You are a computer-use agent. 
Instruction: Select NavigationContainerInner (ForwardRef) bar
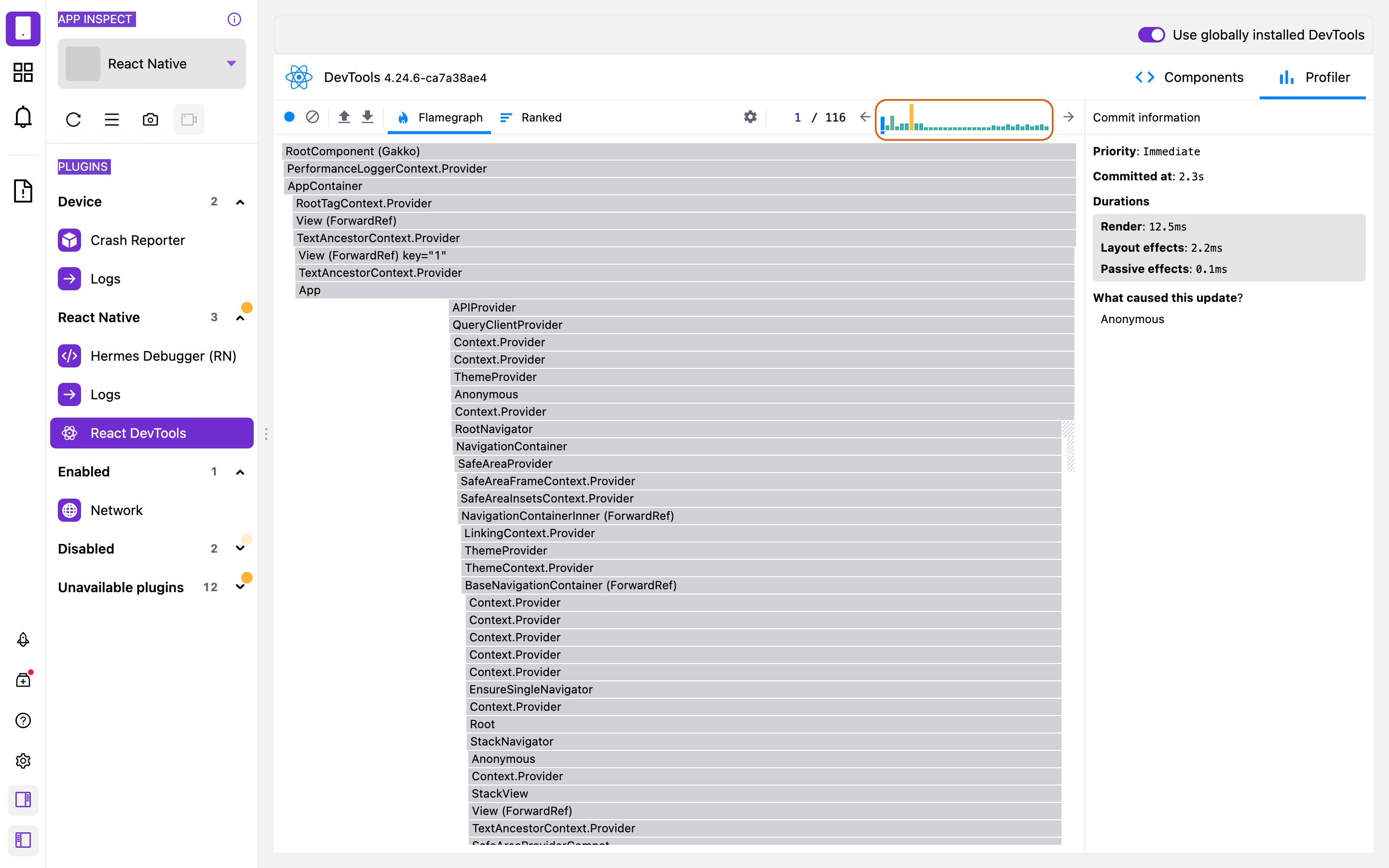(759, 515)
